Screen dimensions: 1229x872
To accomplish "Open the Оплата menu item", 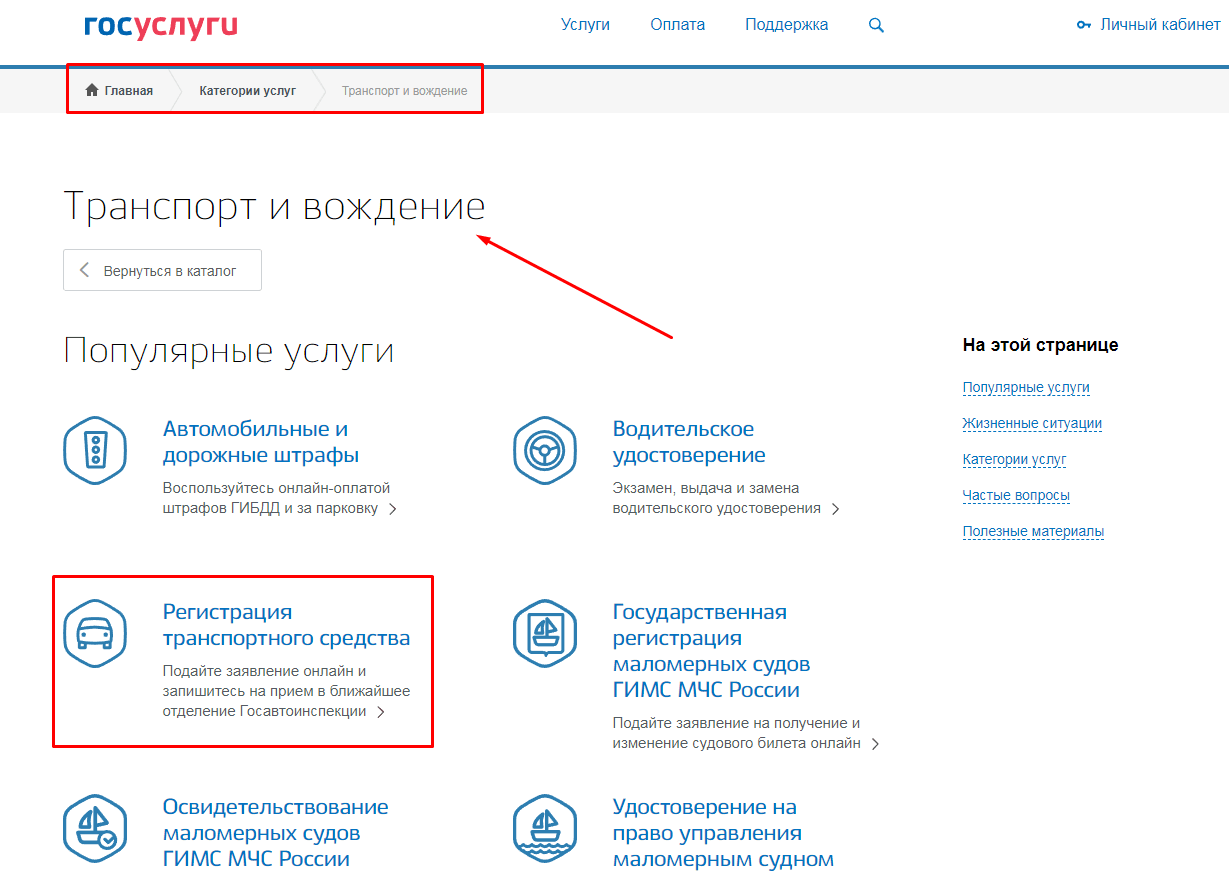I will (677, 25).
